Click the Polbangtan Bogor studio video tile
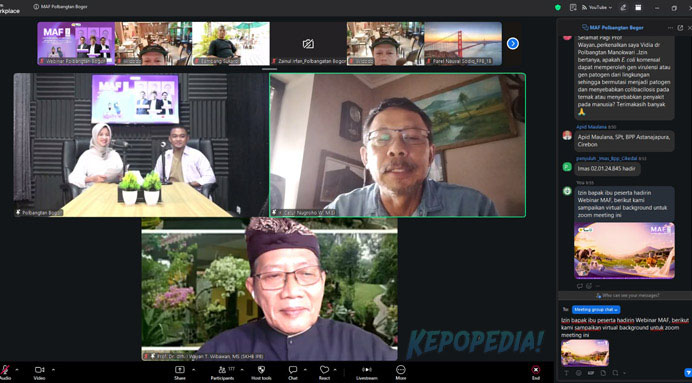The image size is (692, 383). [x=140, y=145]
